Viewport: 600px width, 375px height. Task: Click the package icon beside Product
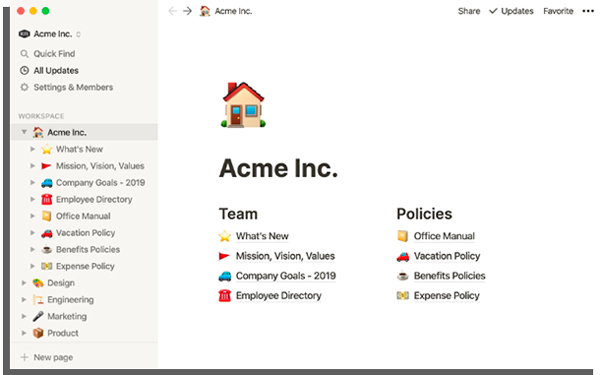coord(38,333)
